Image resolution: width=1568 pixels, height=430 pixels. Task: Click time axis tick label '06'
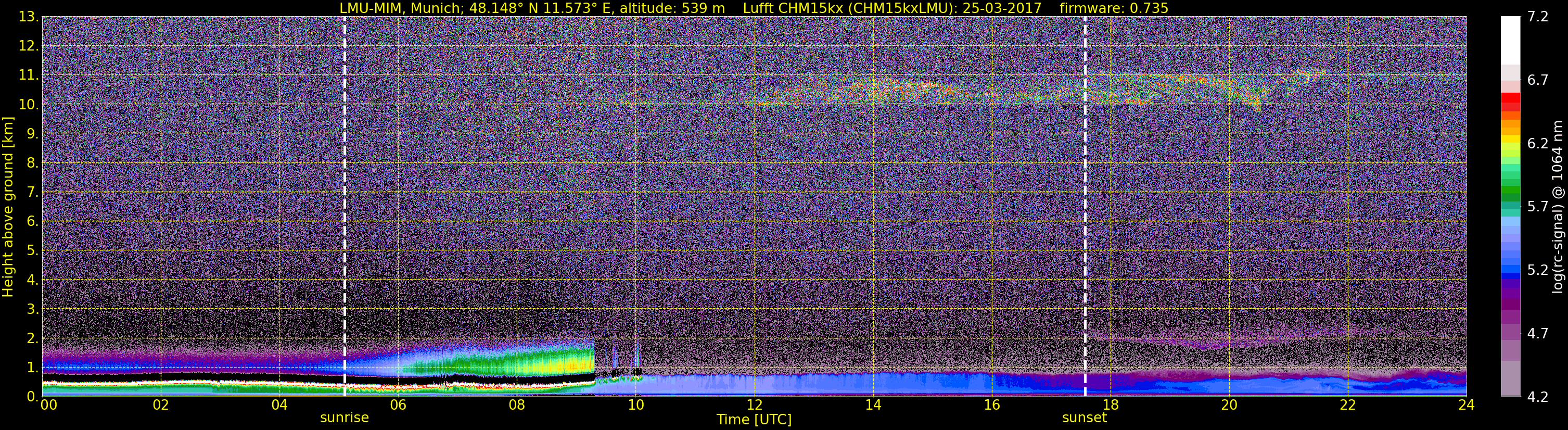(398, 405)
